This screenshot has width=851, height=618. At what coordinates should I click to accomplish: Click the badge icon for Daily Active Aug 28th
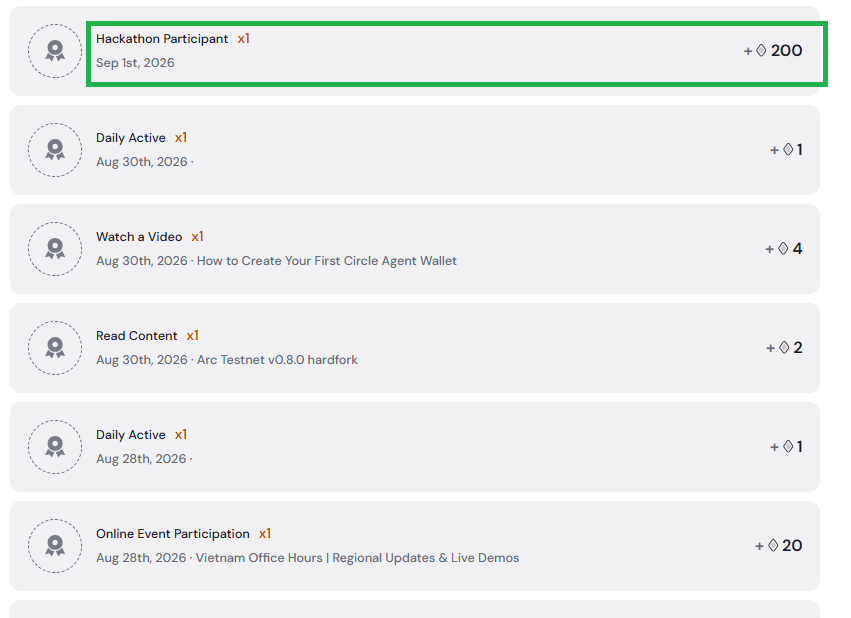click(55, 447)
